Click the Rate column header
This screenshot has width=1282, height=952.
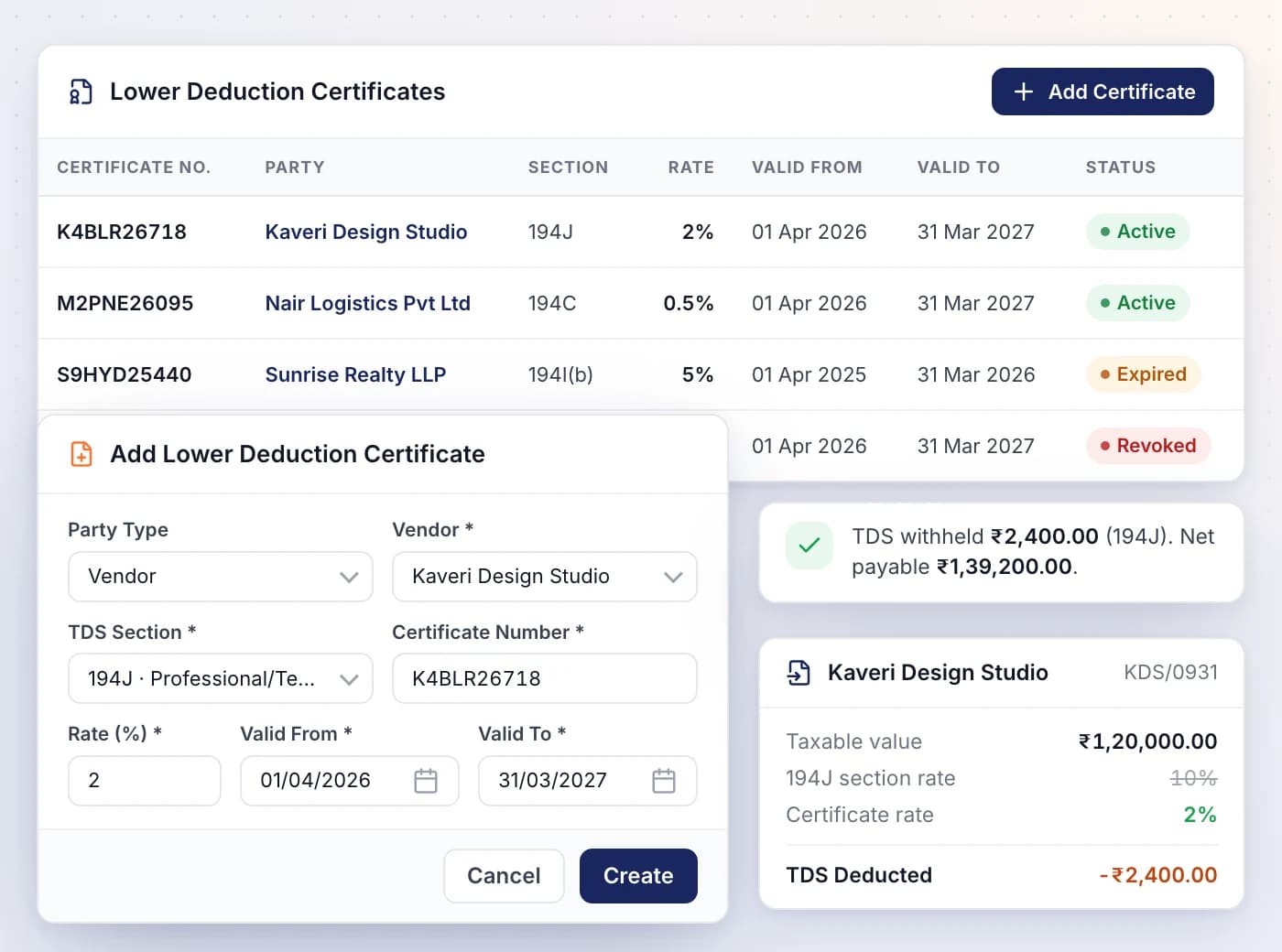coord(691,168)
